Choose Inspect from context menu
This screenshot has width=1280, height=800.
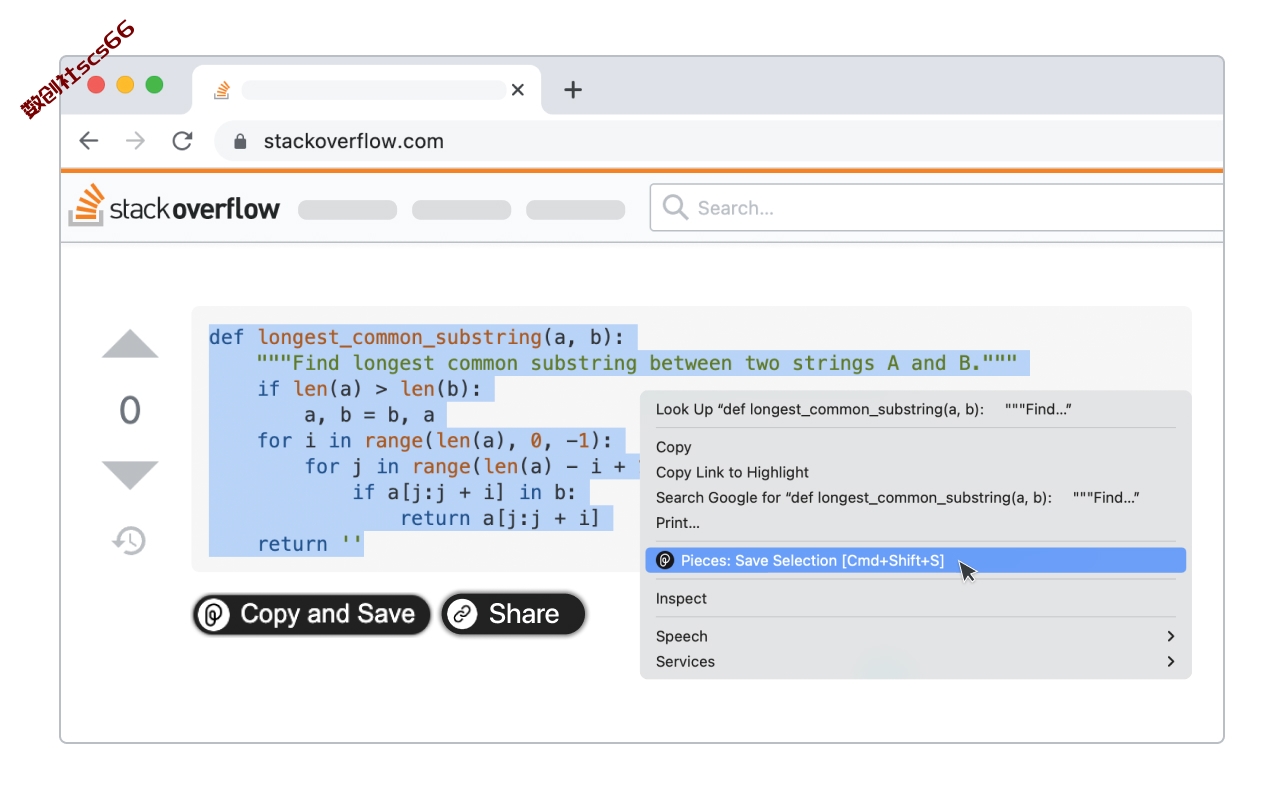click(x=915, y=598)
